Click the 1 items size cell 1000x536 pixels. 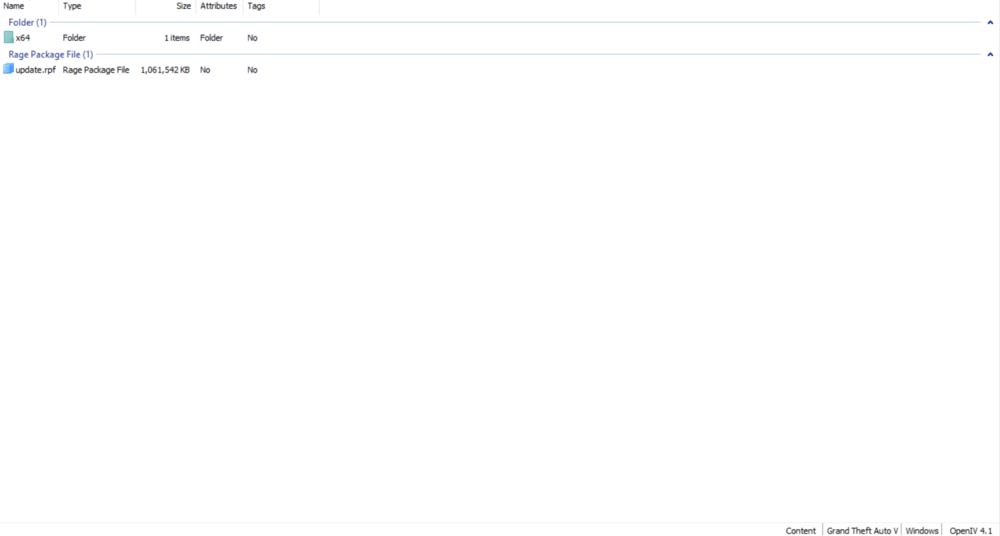coord(177,38)
